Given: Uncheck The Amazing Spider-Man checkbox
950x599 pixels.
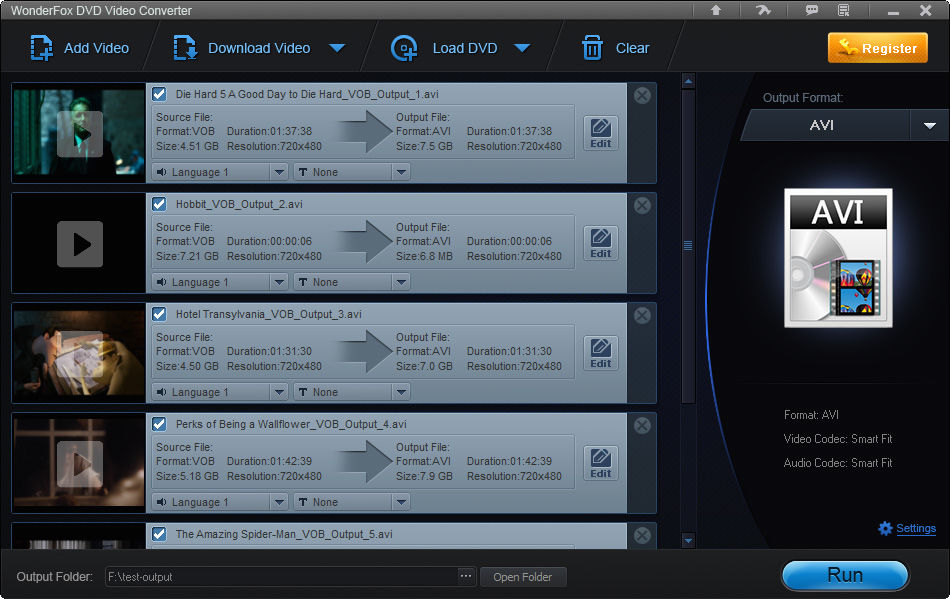Looking at the screenshot, I should (159, 534).
